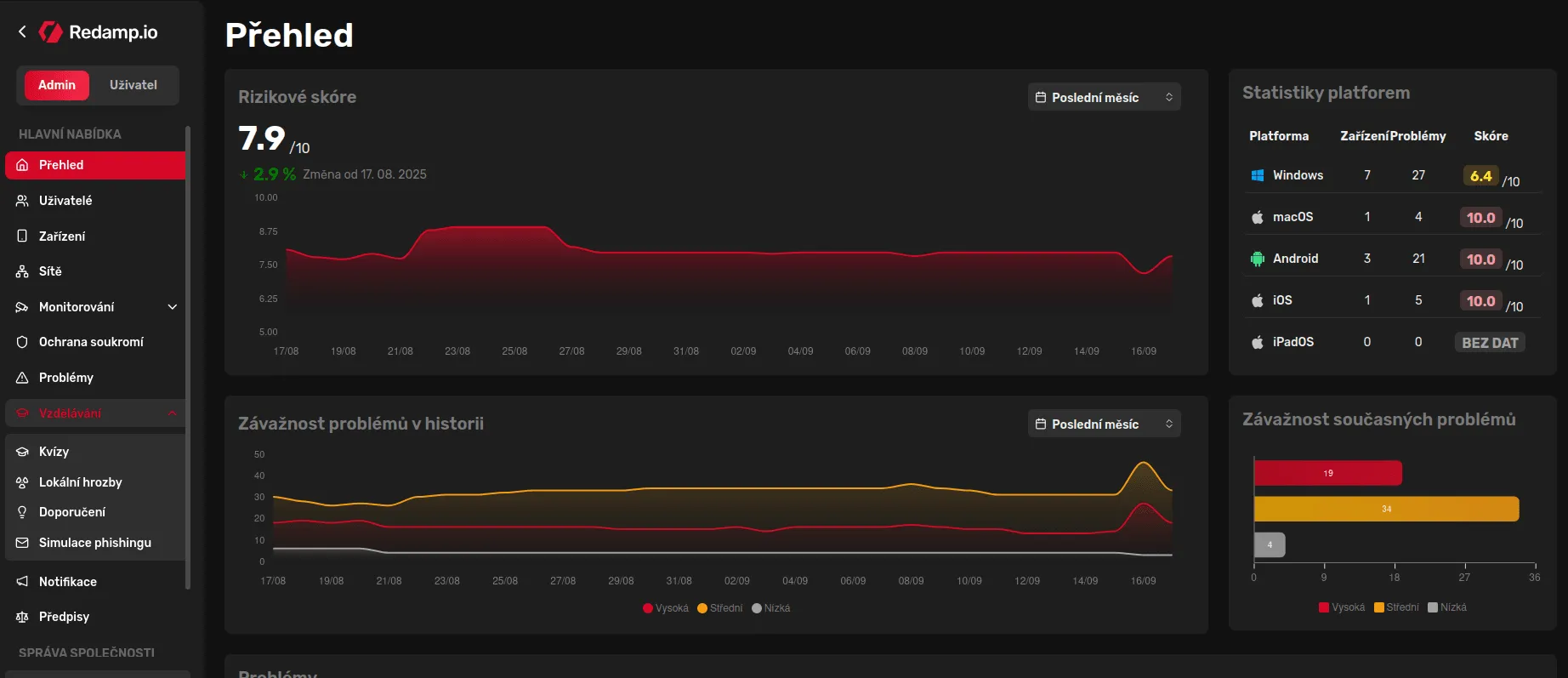
Task: Toggle Vysoká series in history chart legend
Action: (x=666, y=608)
